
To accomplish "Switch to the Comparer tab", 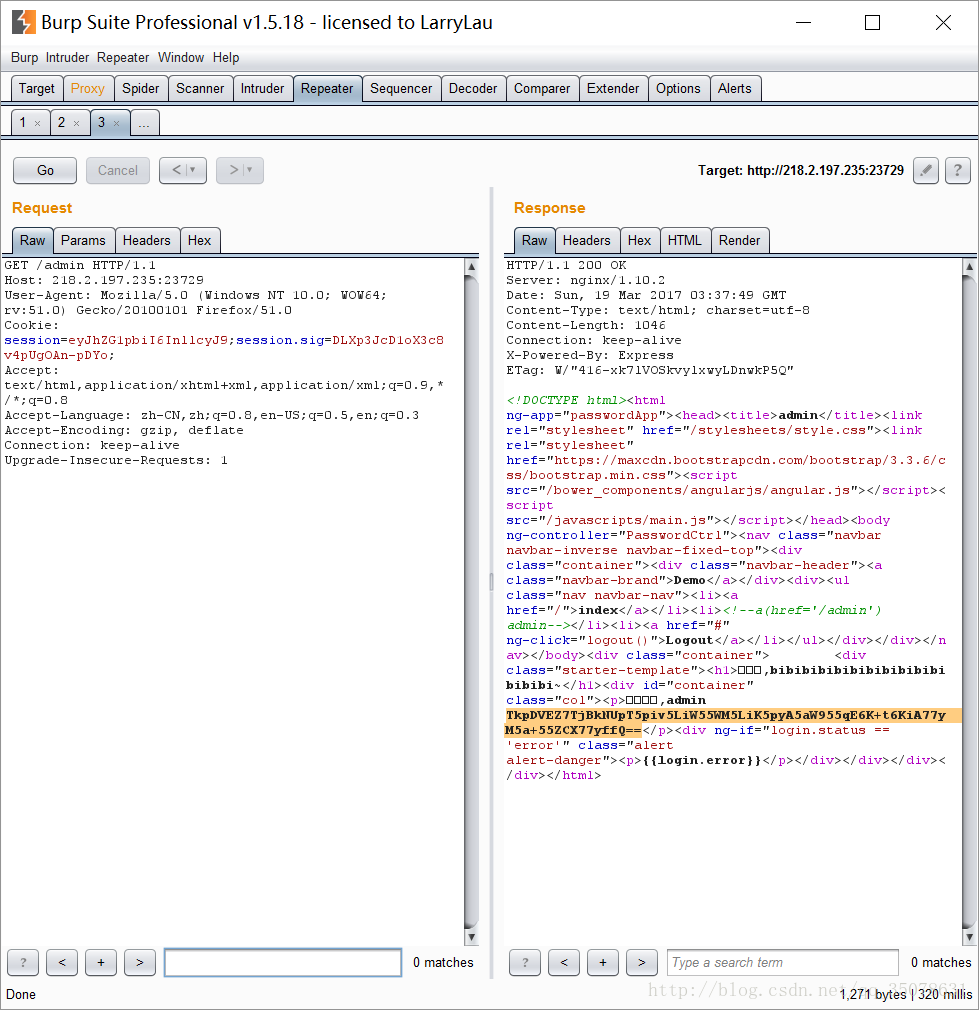I will [542, 89].
